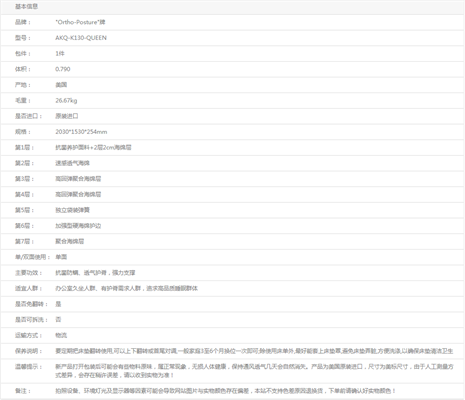Viewport: 465px width, 400px height.
Task: Select the 主要功效 description text
Action: pyautogui.click(x=95, y=273)
